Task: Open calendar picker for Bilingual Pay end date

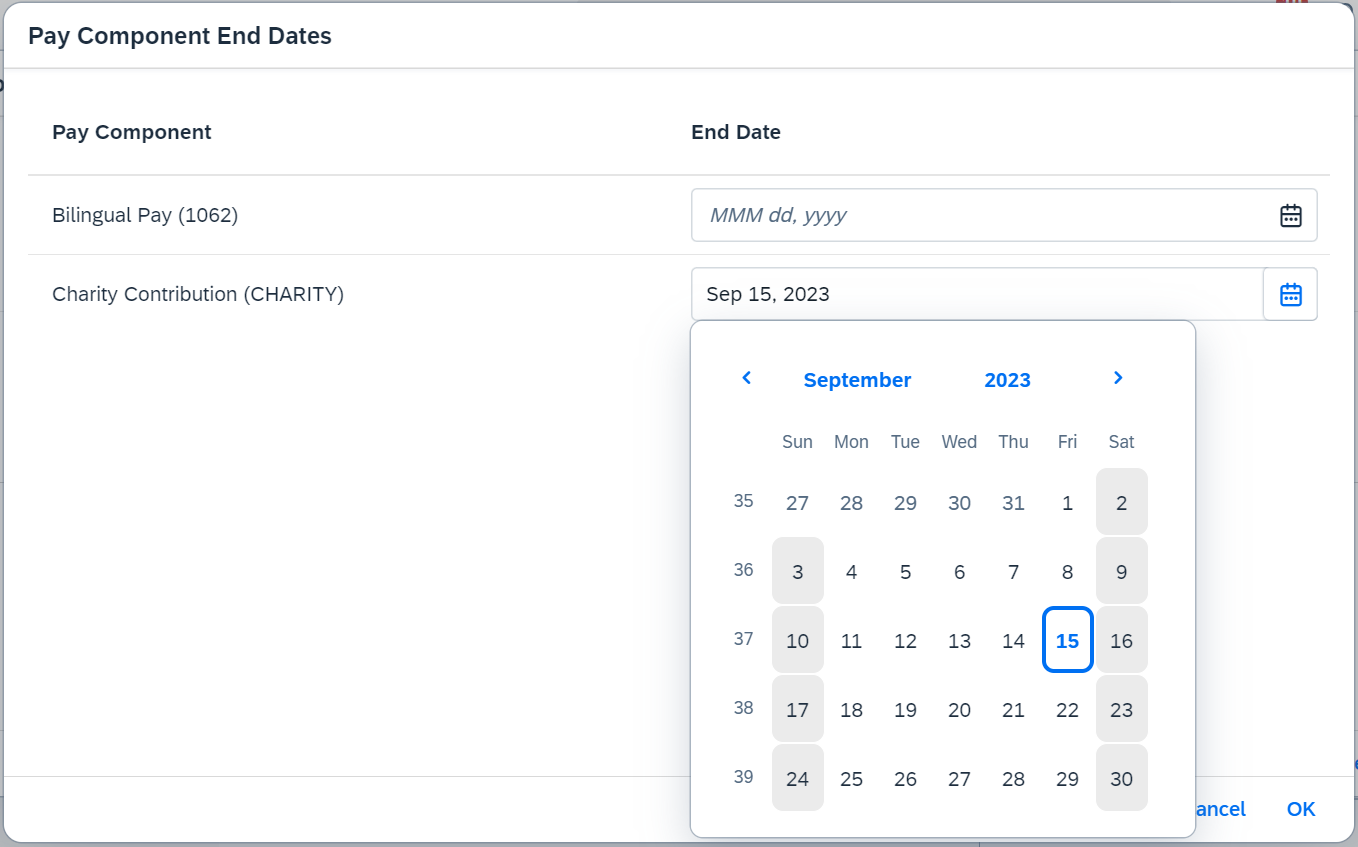Action: (1291, 215)
